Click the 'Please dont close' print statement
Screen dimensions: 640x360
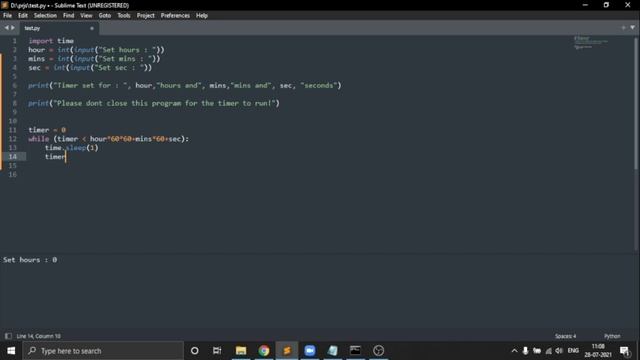154,103
